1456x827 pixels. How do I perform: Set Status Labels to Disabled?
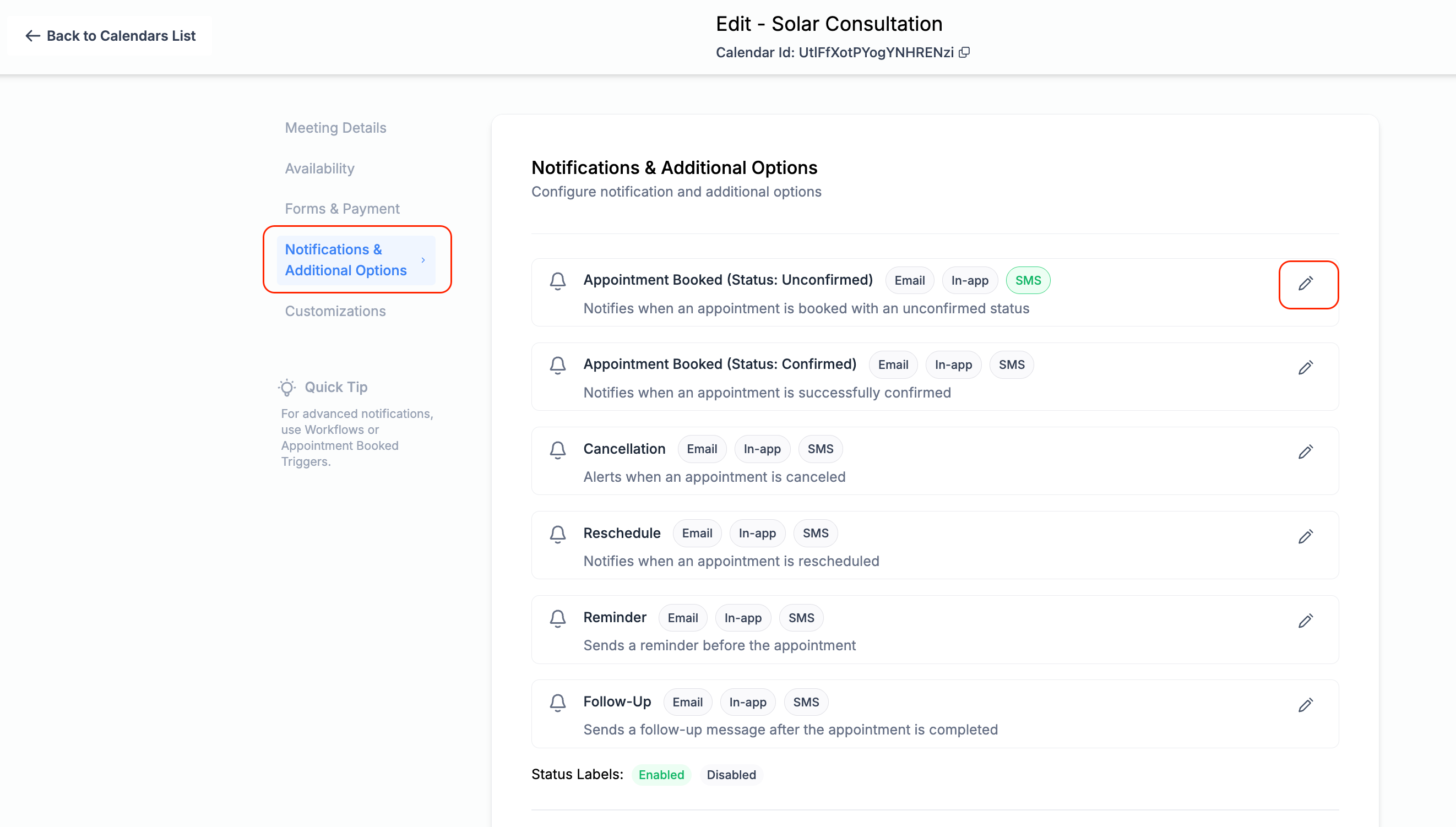(731, 775)
